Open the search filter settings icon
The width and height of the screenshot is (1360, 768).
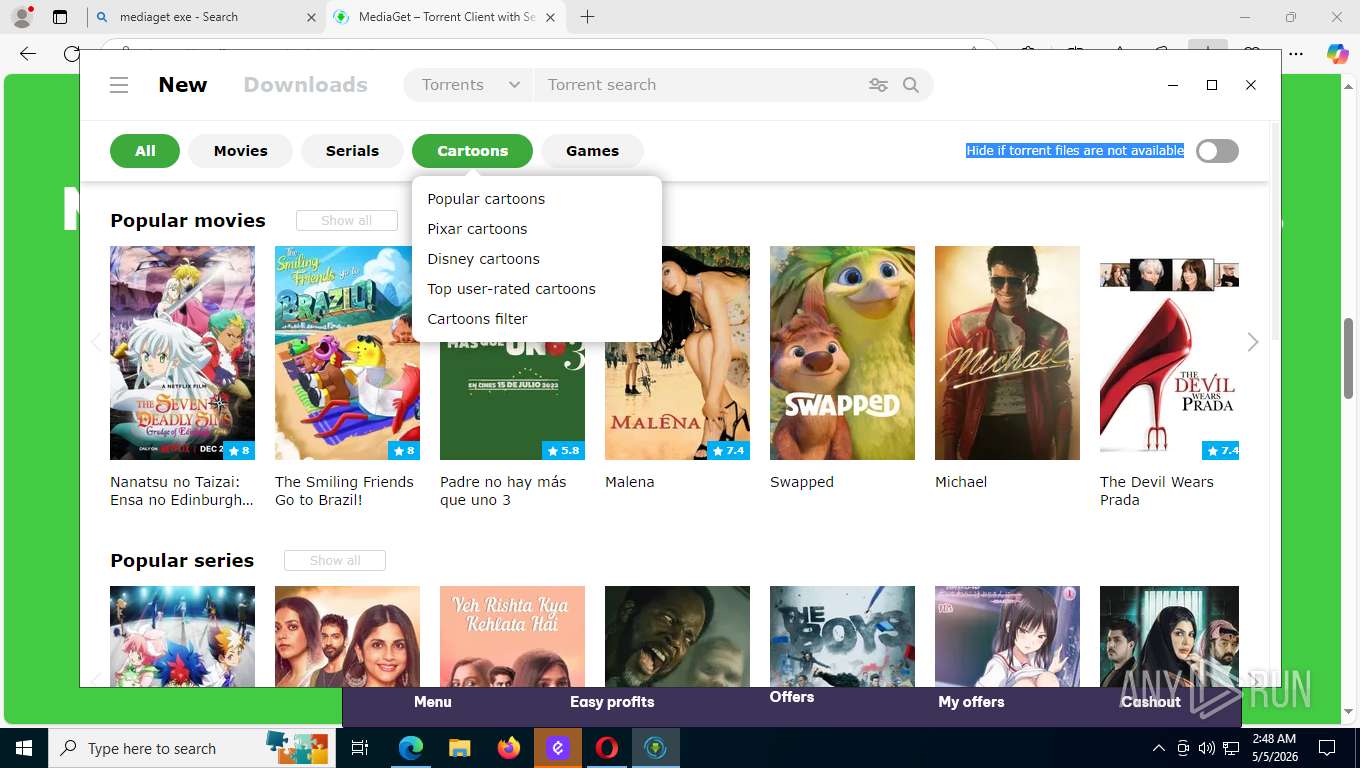[878, 85]
